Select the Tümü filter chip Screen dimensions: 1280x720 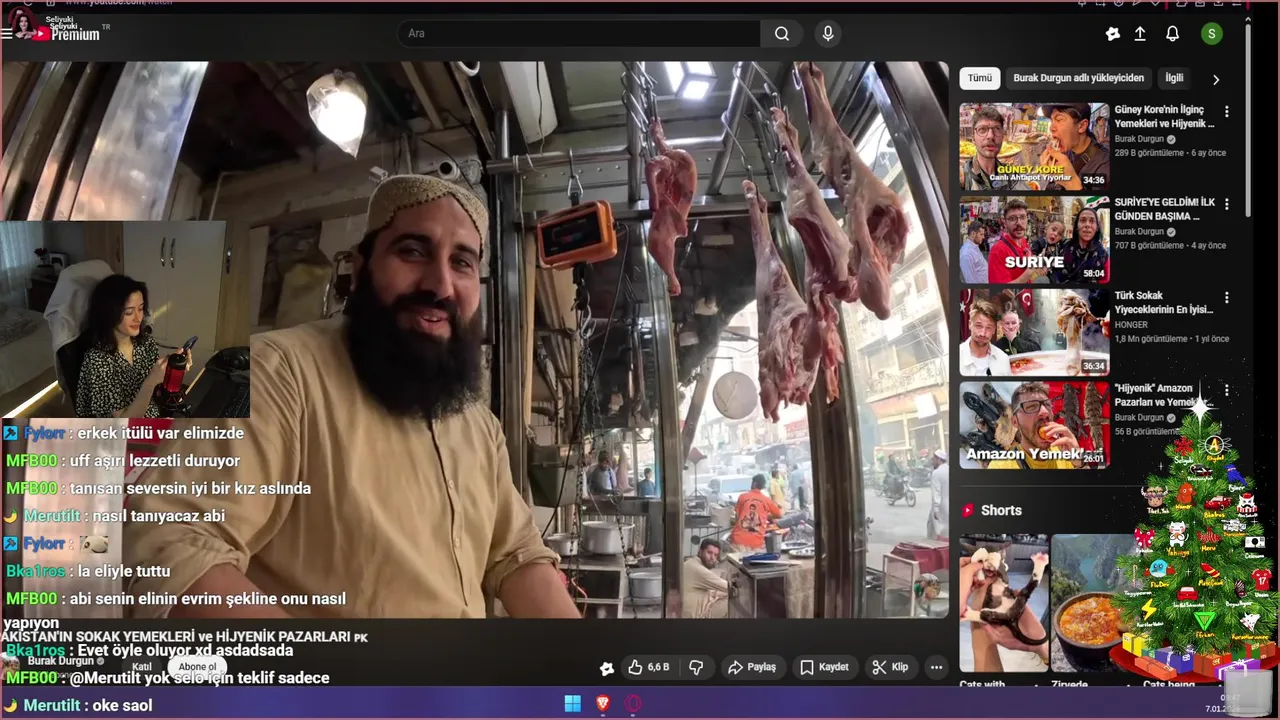tap(980, 78)
